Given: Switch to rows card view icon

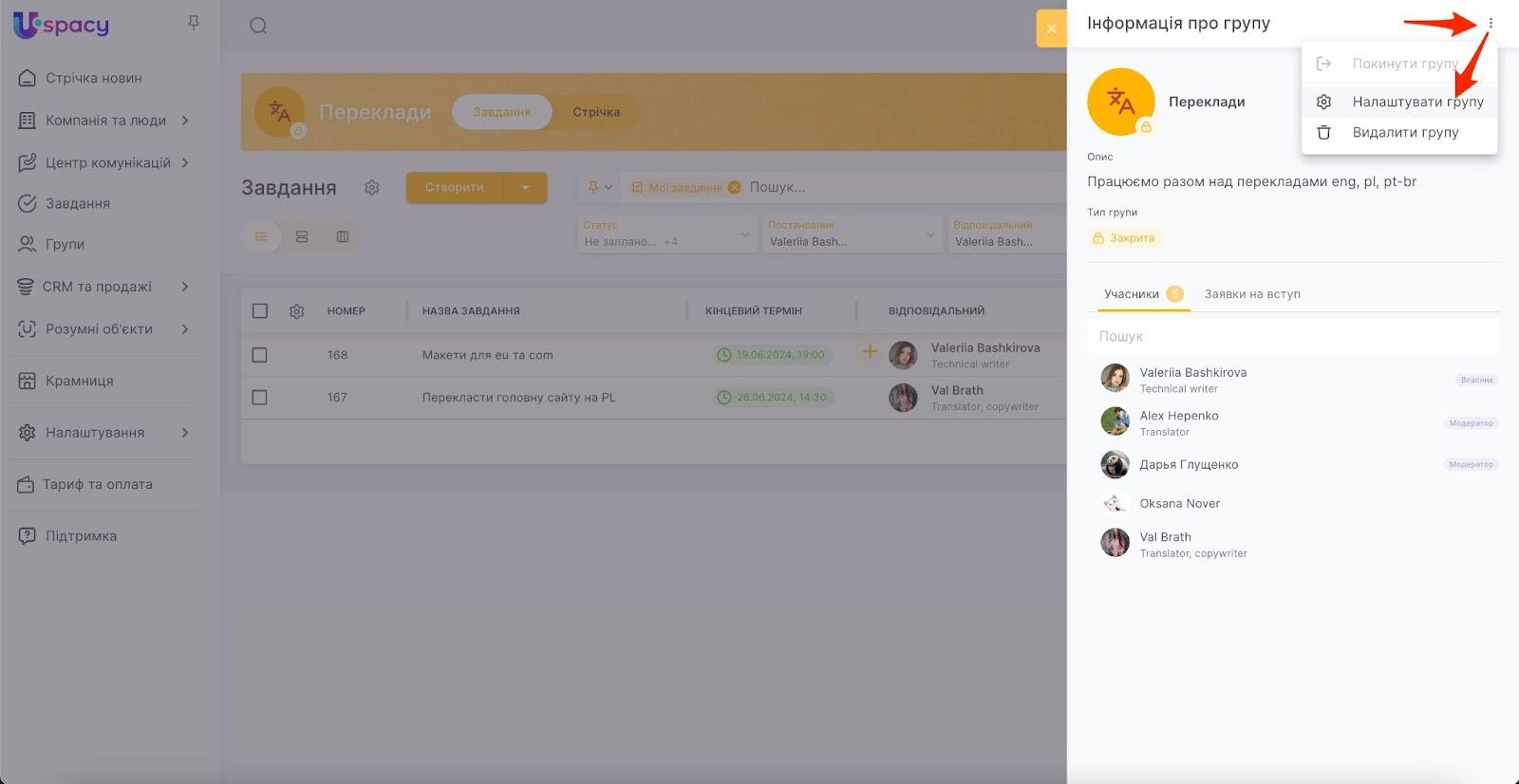Looking at the screenshot, I should [x=302, y=236].
